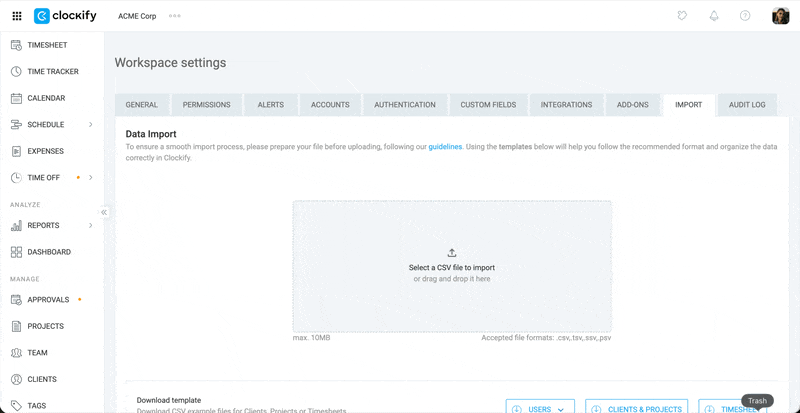Open the Calendar sidebar item
The height and width of the screenshot is (413, 800).
point(46,98)
